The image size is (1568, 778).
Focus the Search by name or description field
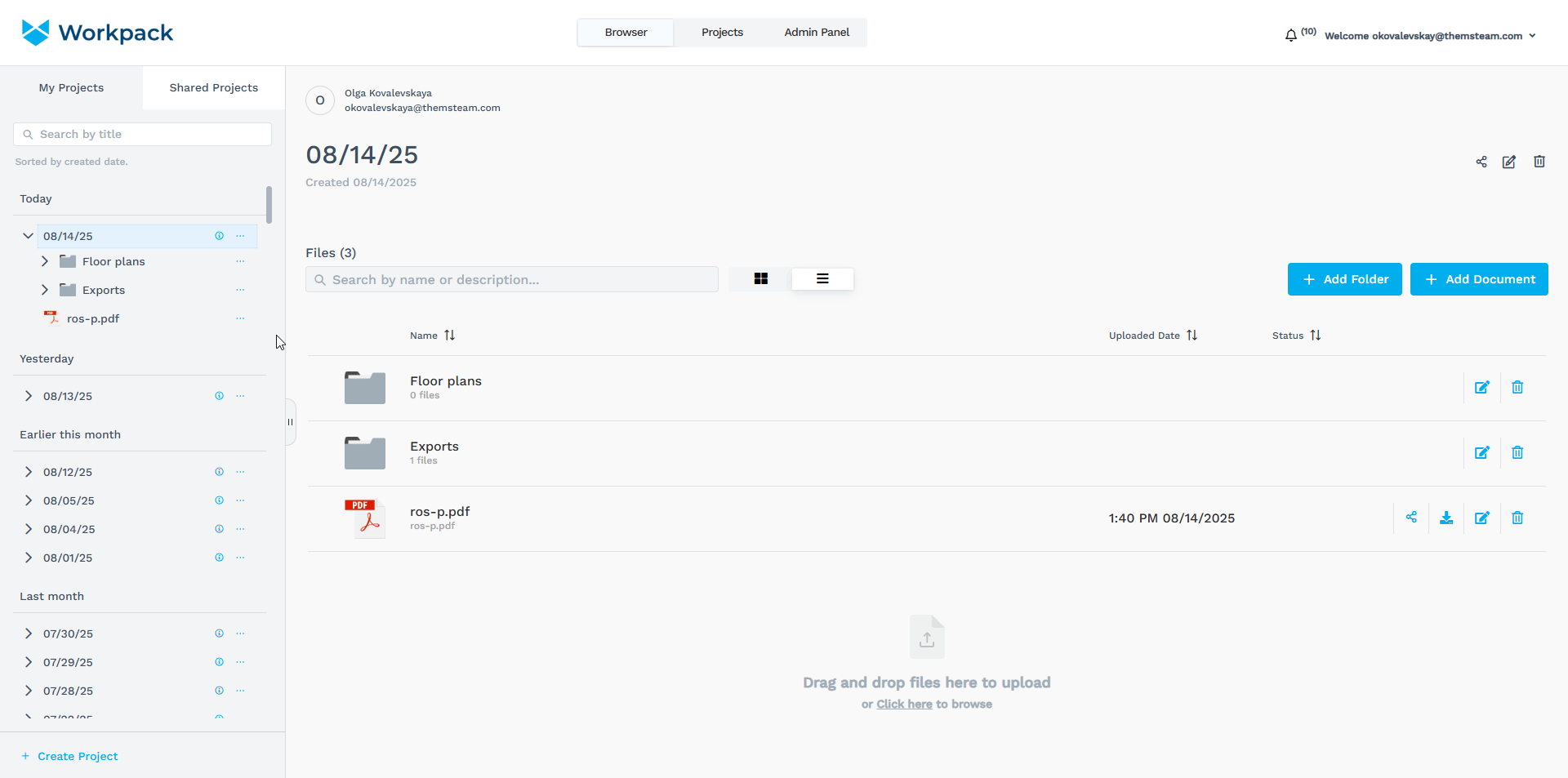512,279
